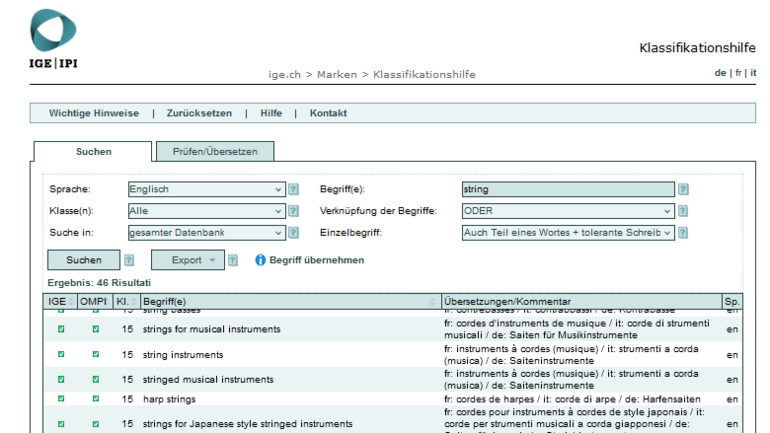This screenshot has height=433, width=770.
Task: Click help icon beside Begriff(e) input field
Action: coord(683,189)
